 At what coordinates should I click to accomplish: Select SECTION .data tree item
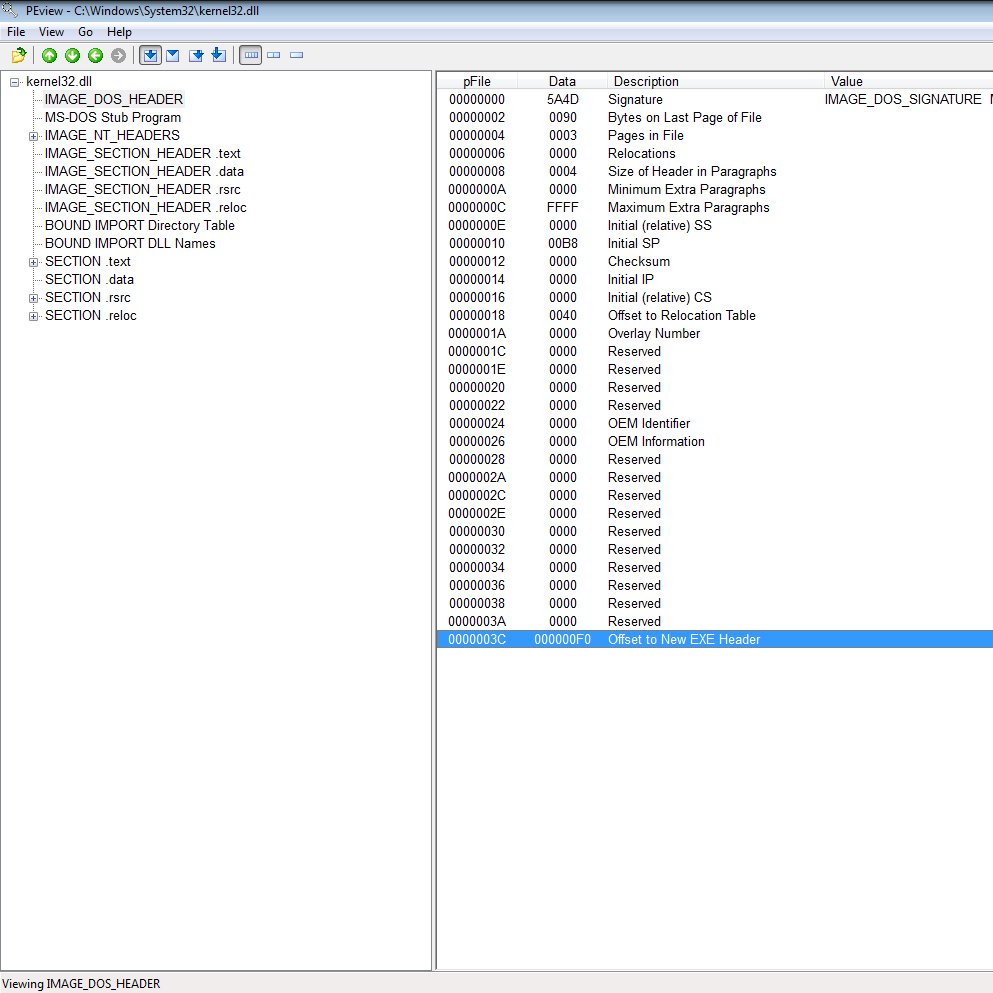(x=89, y=280)
